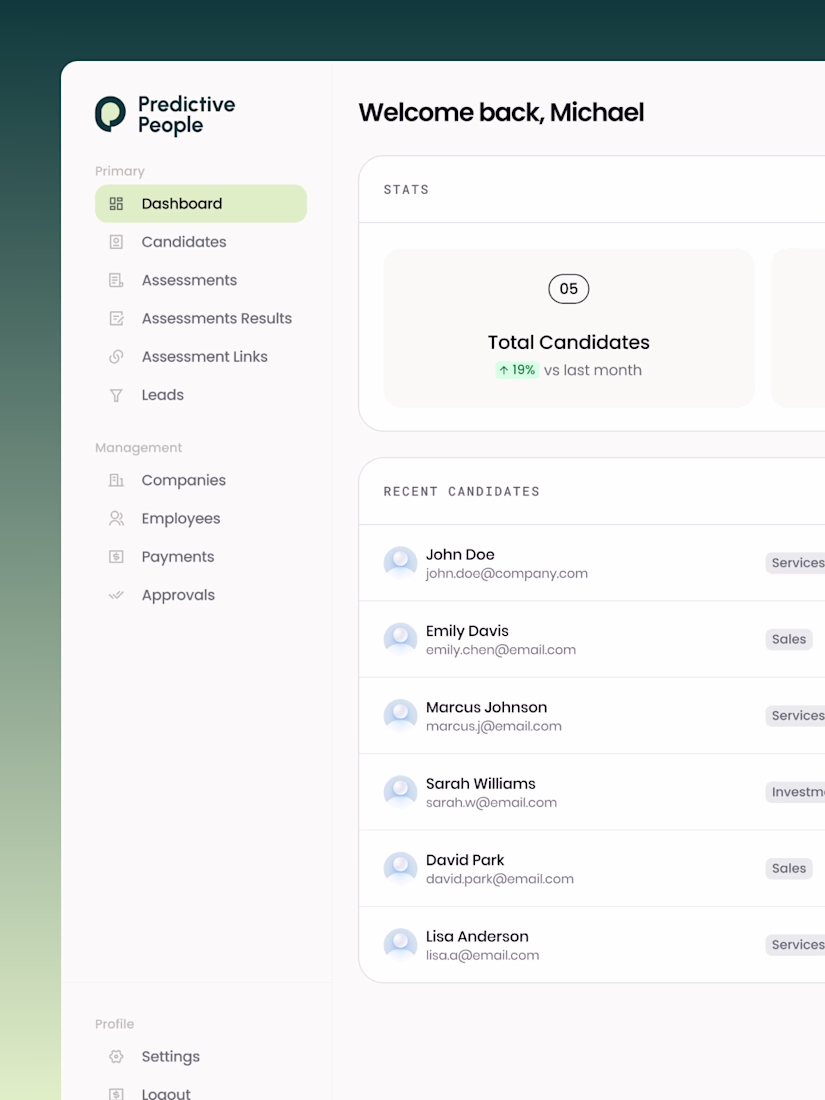Click John Doe's avatar icon
This screenshot has width=825, height=1100.
[x=401, y=563]
